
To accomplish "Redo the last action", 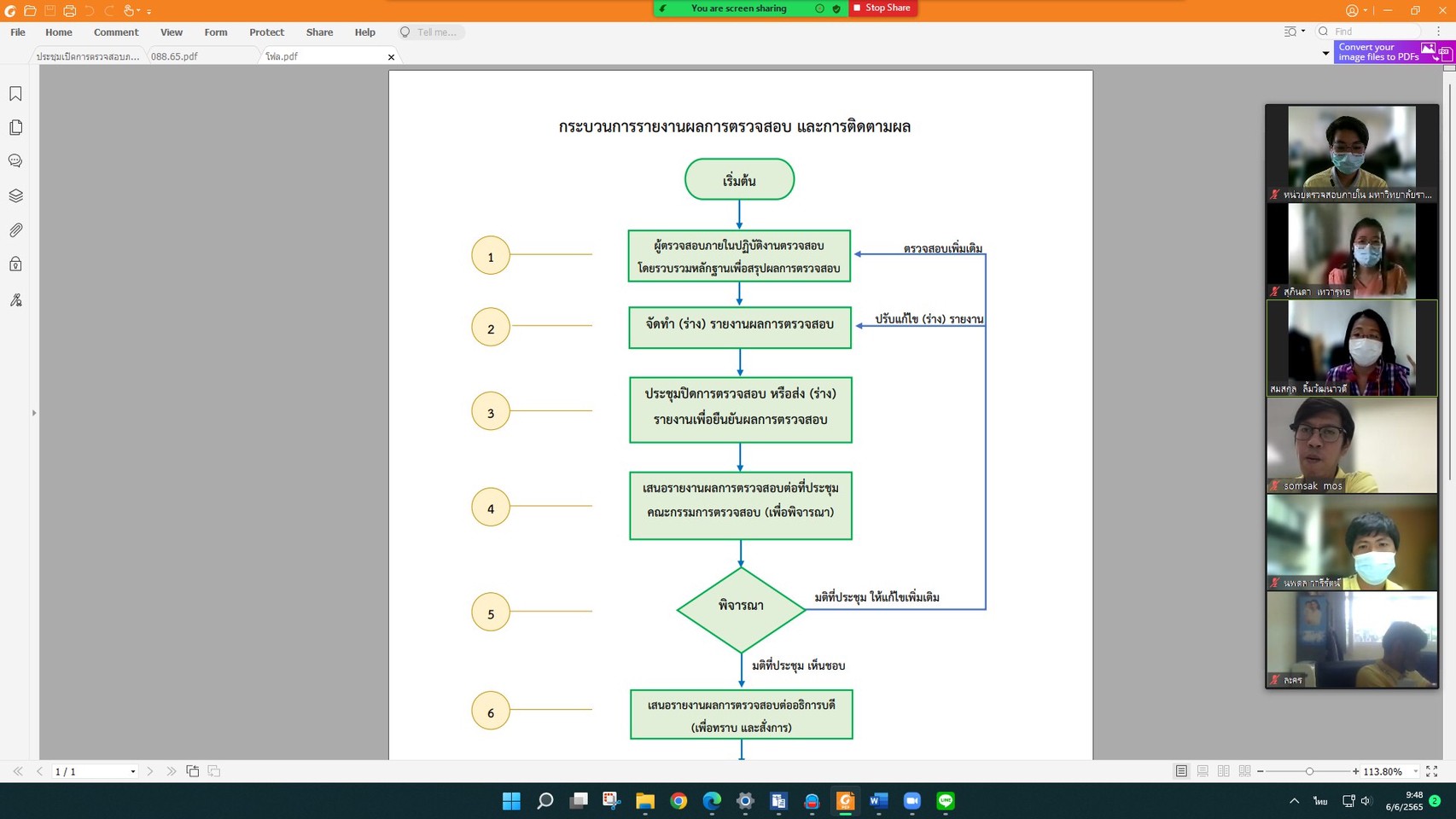I will (108, 11).
